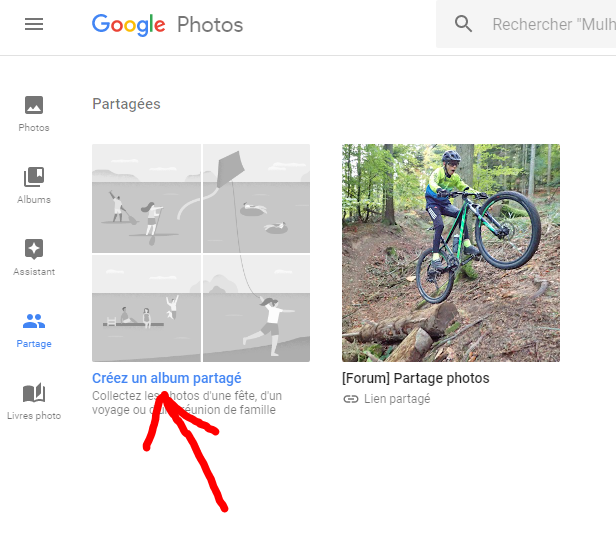Open the '[Forum] Partage photos' album title
The height and width of the screenshot is (544, 616).
pos(416,379)
